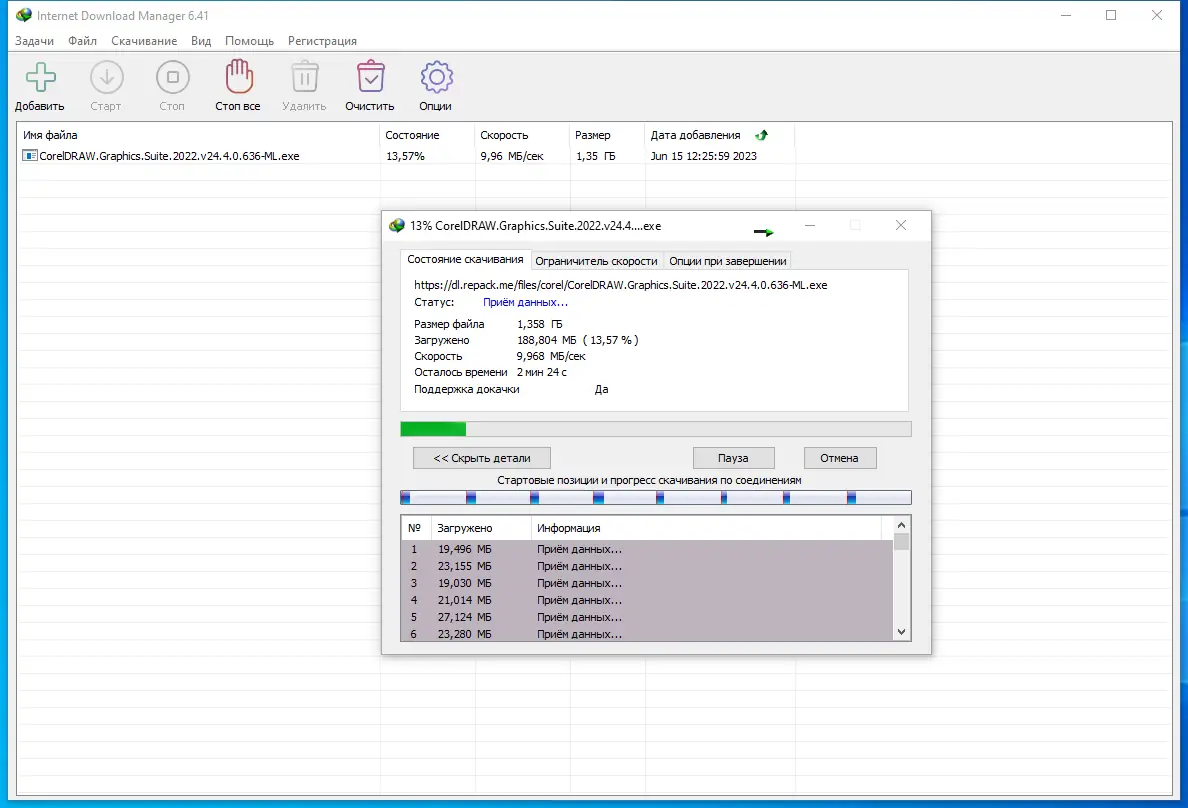Click the 9,96 МБ/сек speed cell
This screenshot has width=1188, height=808.
point(512,155)
